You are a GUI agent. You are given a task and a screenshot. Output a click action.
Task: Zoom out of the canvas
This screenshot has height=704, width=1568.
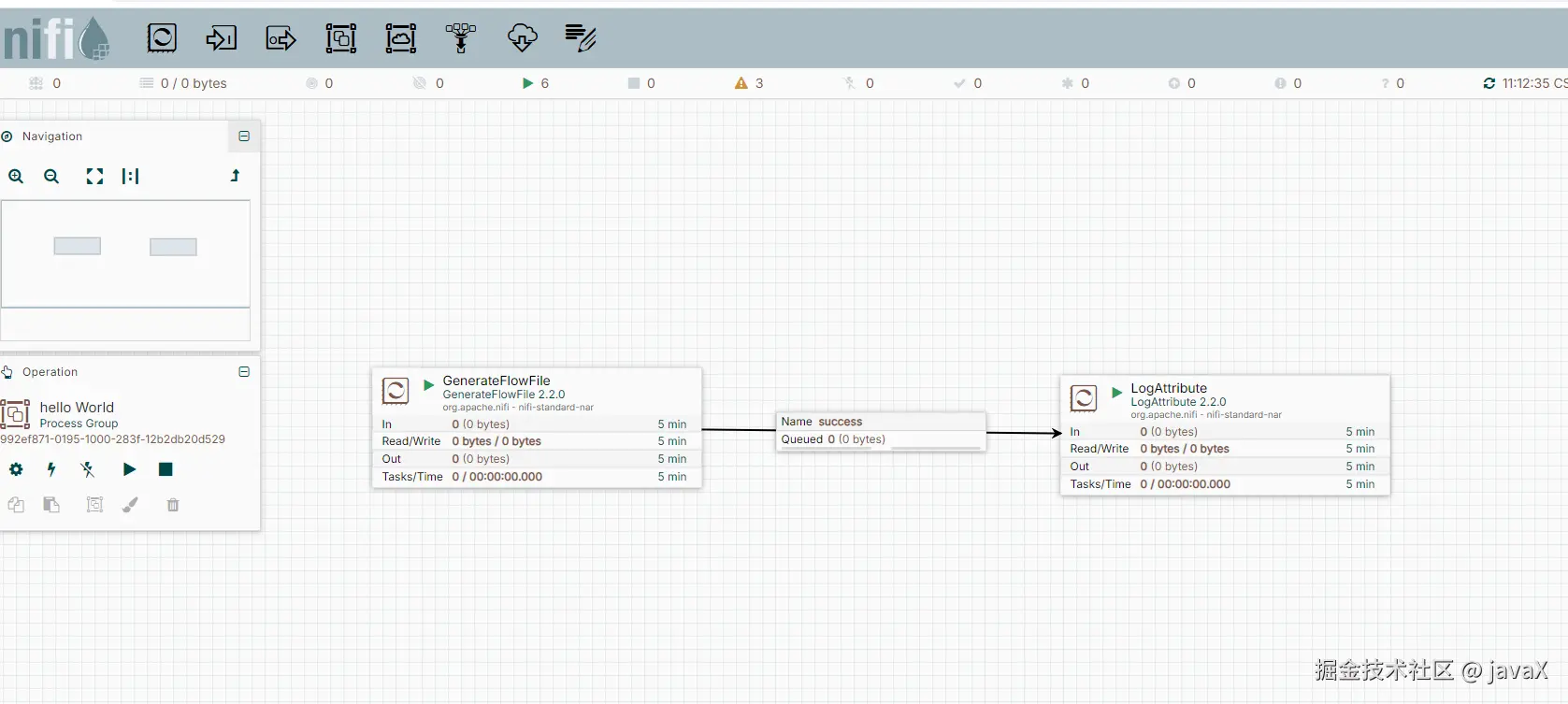pyautogui.click(x=51, y=177)
